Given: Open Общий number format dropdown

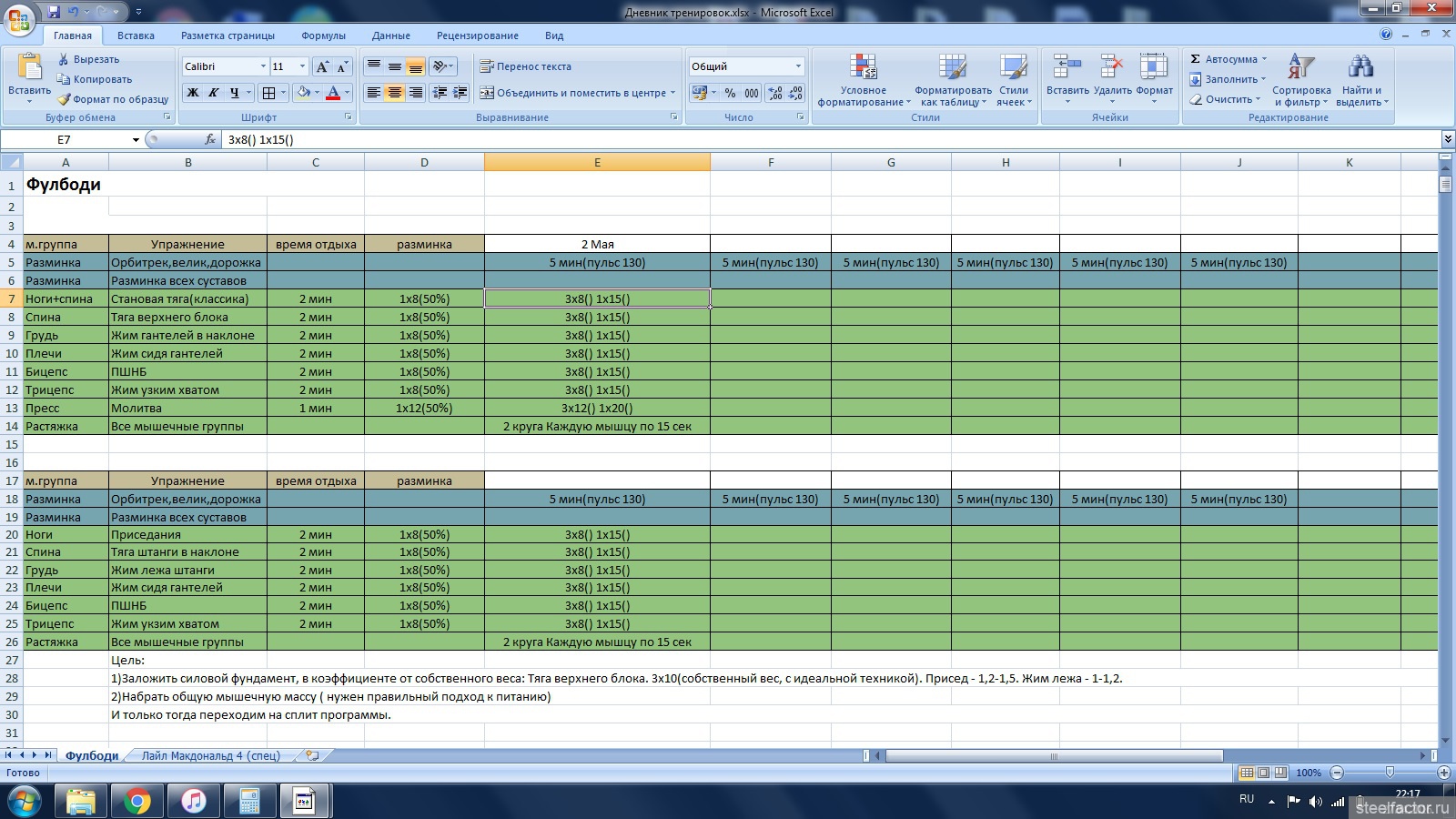Looking at the screenshot, I should pyautogui.click(x=798, y=66).
